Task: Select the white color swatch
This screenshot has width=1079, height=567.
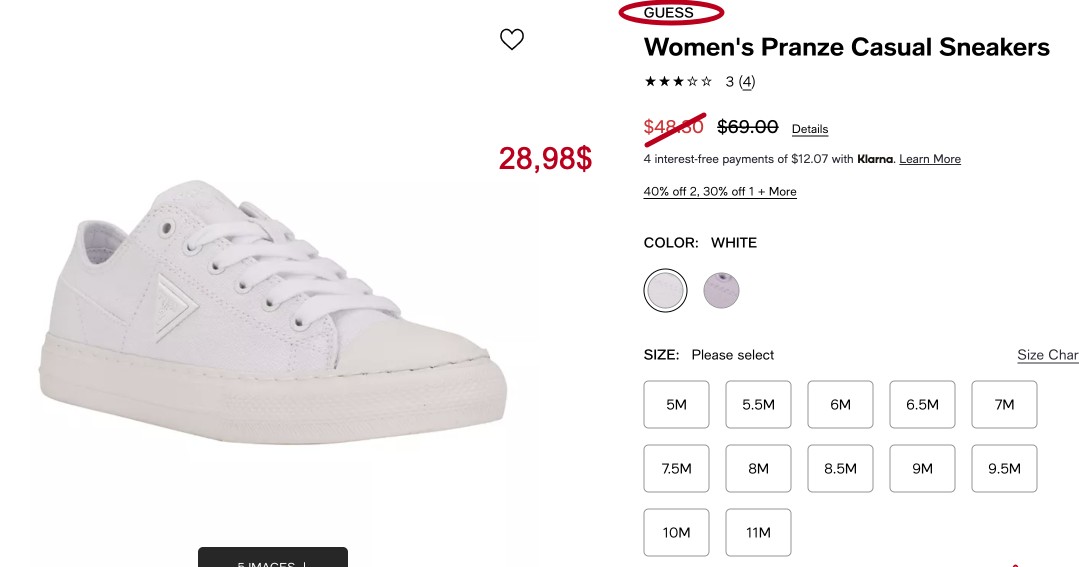Action: 665,291
